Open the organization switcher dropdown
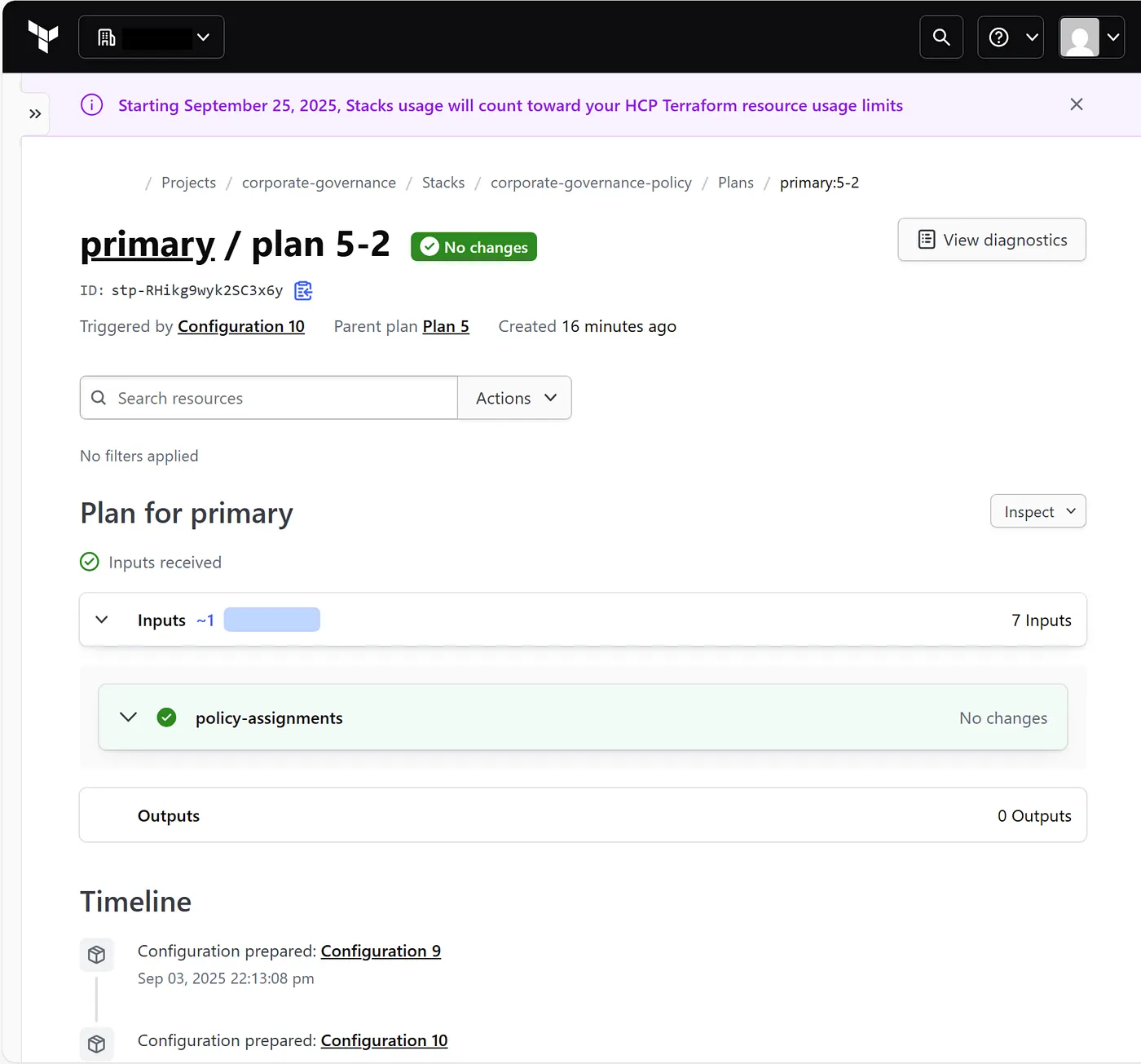1141x1064 pixels. coord(152,37)
